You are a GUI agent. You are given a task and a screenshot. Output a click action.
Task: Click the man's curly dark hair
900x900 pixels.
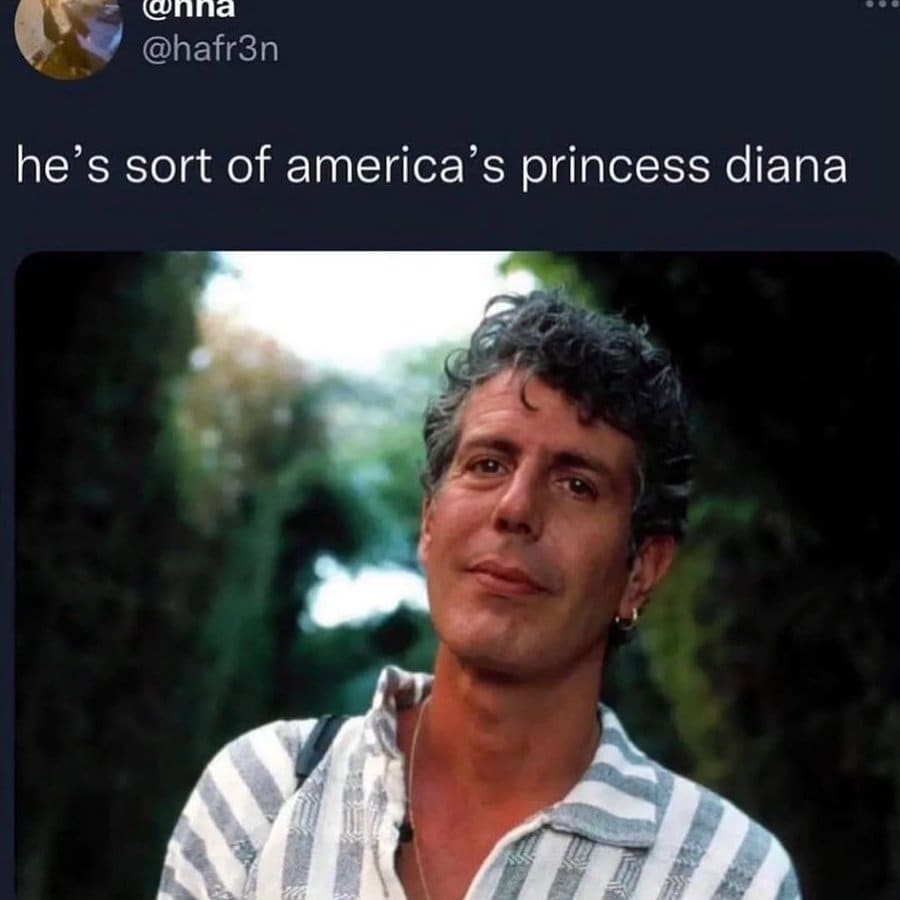[x=568, y=367]
